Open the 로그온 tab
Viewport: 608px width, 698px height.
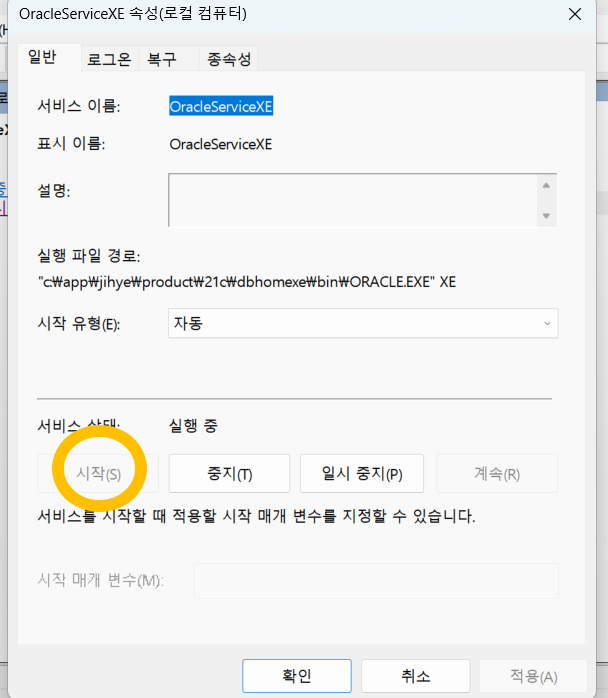109,59
